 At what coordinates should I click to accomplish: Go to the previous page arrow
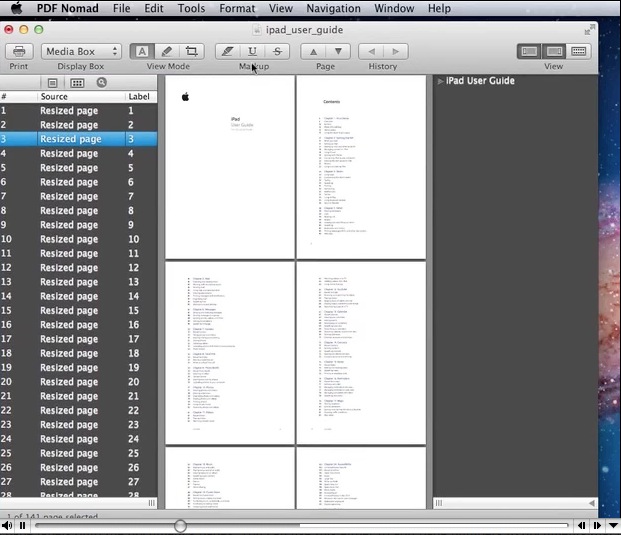click(x=314, y=51)
